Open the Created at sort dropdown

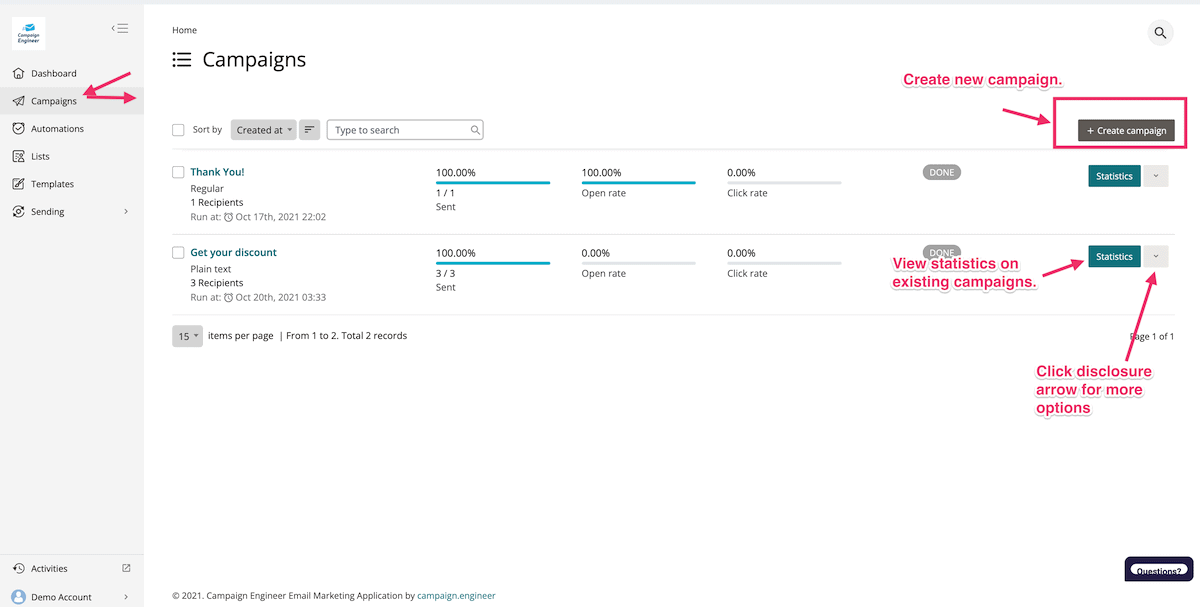click(264, 130)
